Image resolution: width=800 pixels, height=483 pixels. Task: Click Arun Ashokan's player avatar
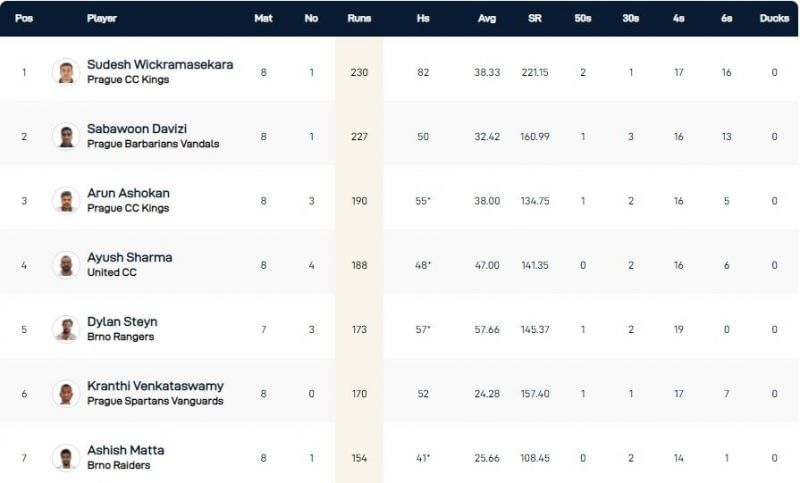pos(66,200)
